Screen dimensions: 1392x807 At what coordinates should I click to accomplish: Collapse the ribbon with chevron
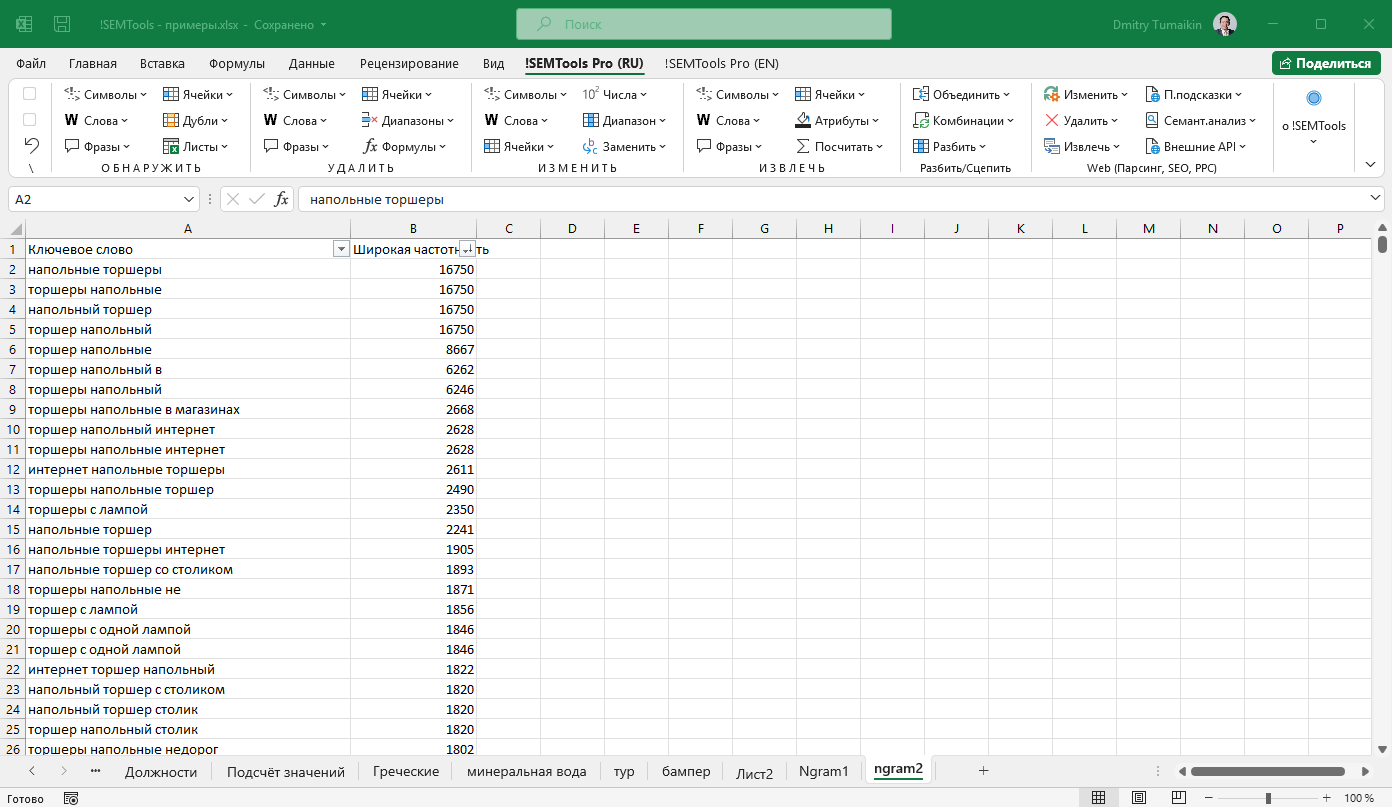(x=1370, y=163)
